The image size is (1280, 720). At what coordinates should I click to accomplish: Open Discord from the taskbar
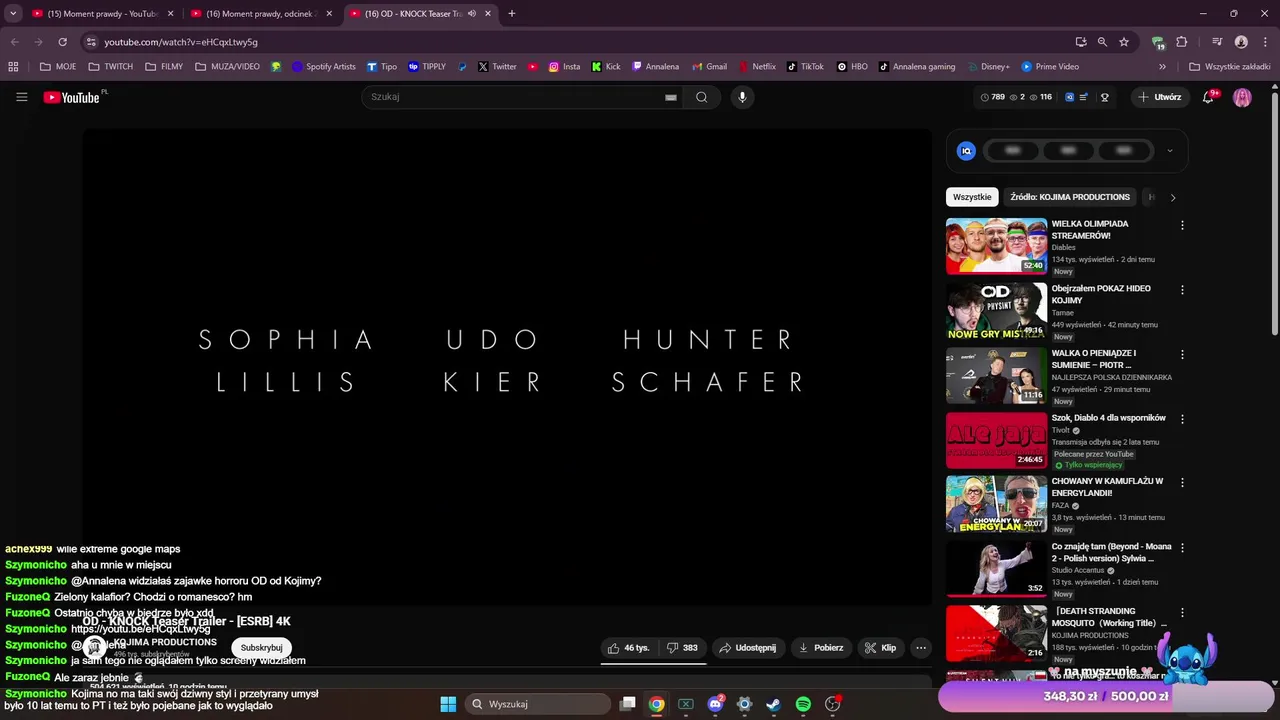(715, 704)
